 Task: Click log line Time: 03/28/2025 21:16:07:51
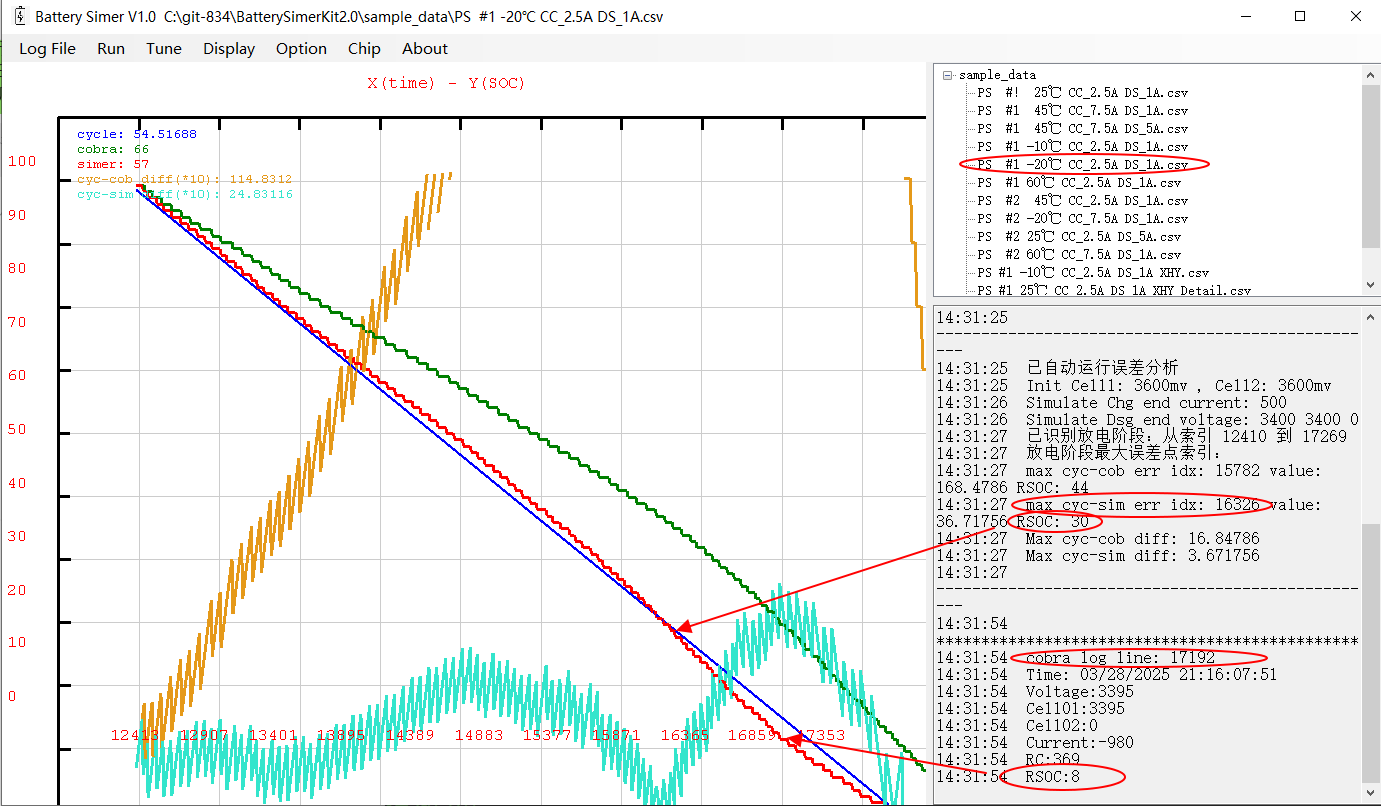point(1107,675)
